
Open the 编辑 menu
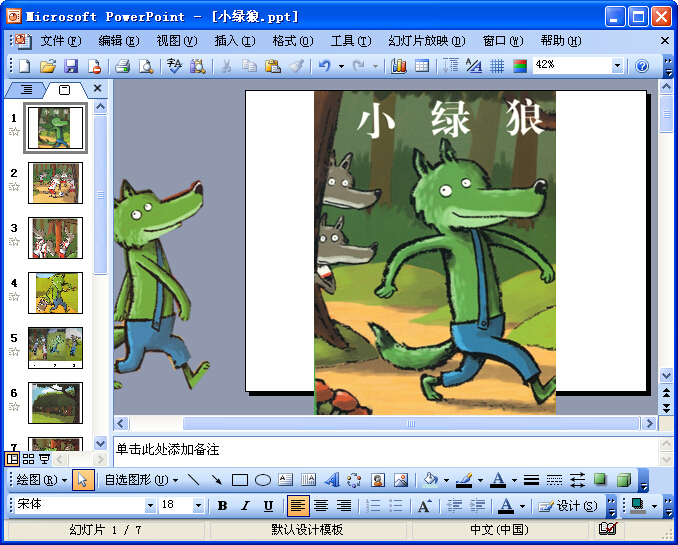pos(119,41)
